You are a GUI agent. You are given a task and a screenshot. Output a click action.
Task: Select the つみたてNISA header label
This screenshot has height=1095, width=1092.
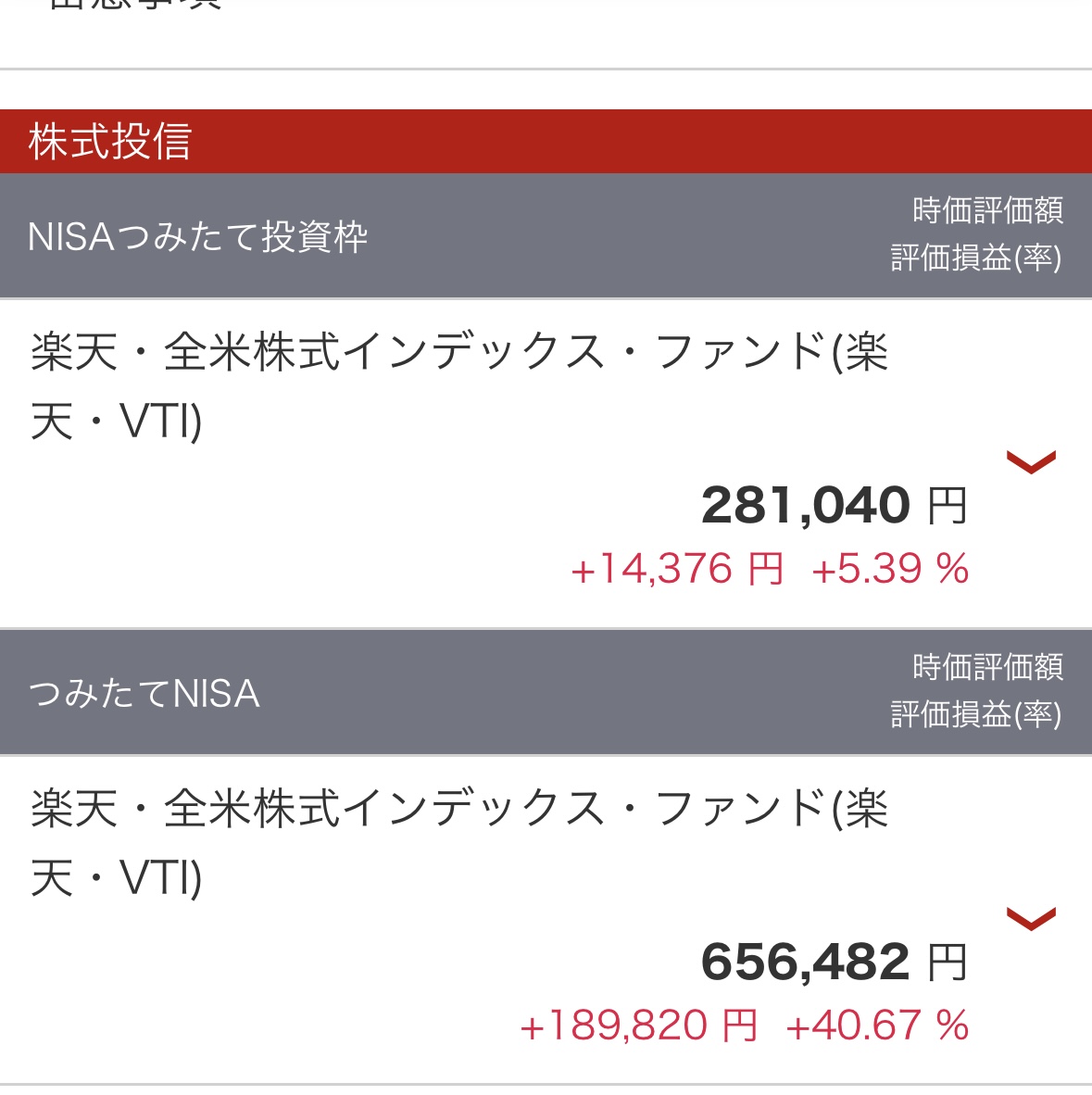coord(144,694)
